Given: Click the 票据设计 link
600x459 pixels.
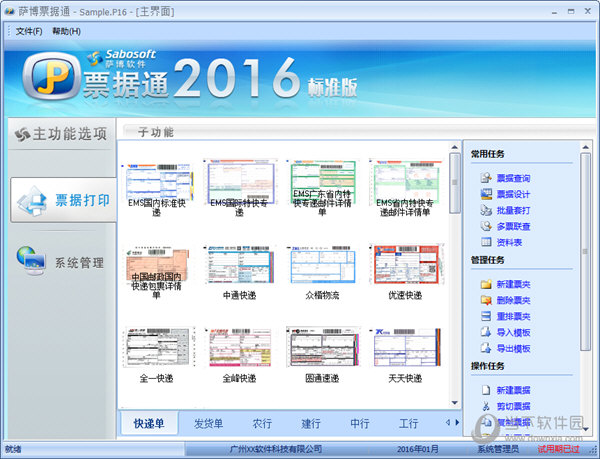Looking at the screenshot, I should 513,194.
